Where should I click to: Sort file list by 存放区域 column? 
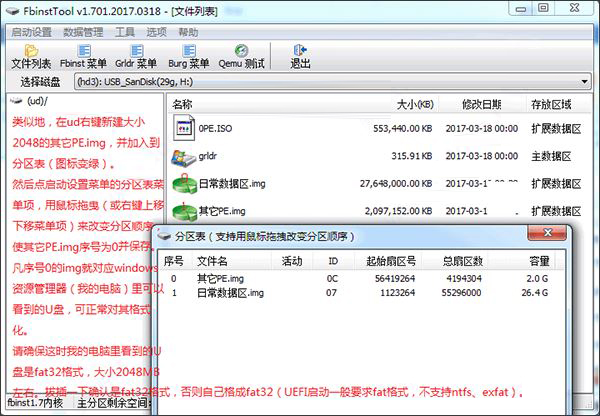click(x=551, y=104)
